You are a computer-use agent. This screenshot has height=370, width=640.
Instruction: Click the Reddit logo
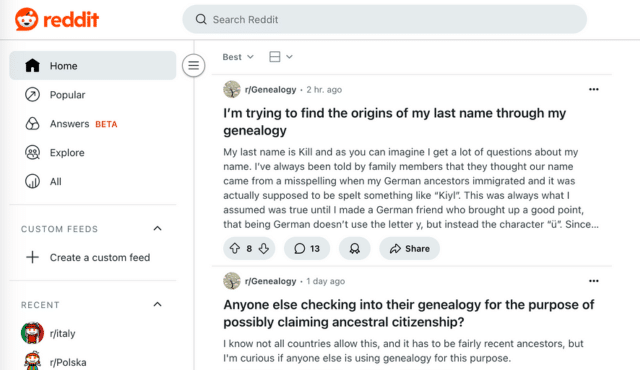(57, 19)
